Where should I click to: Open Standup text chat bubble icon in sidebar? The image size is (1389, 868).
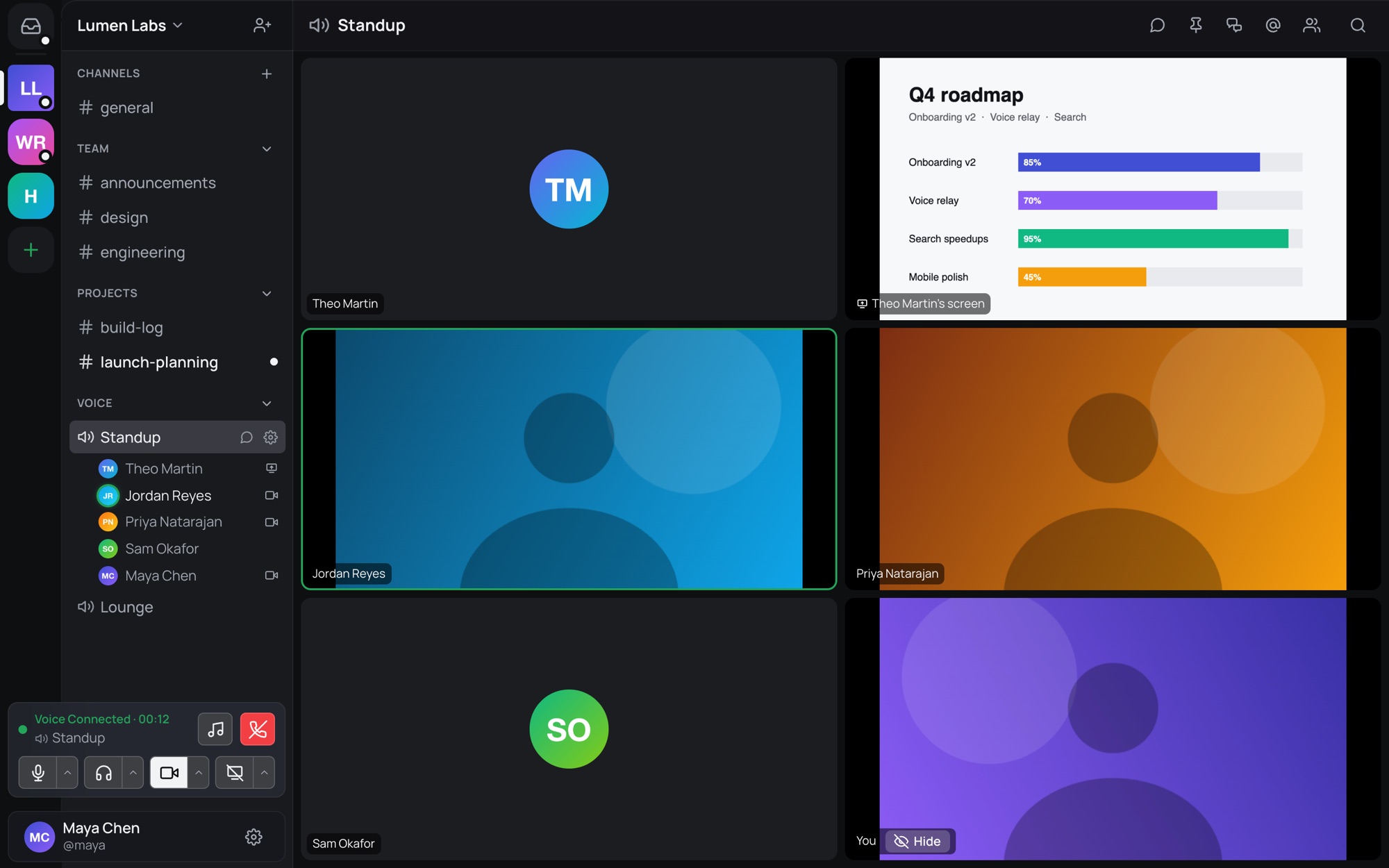(246, 437)
